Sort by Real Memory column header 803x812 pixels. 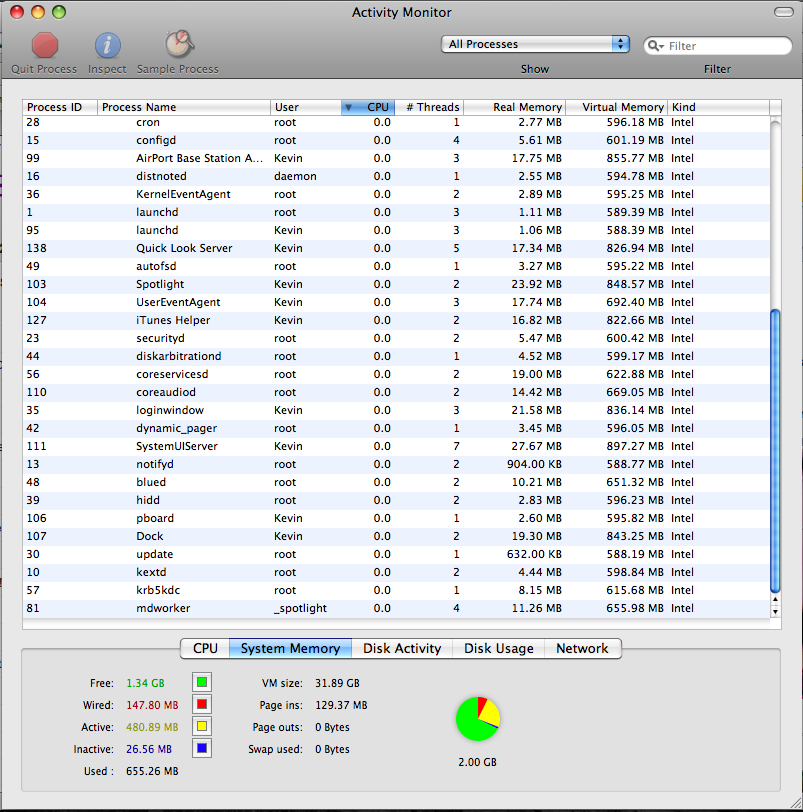pyautogui.click(x=515, y=107)
